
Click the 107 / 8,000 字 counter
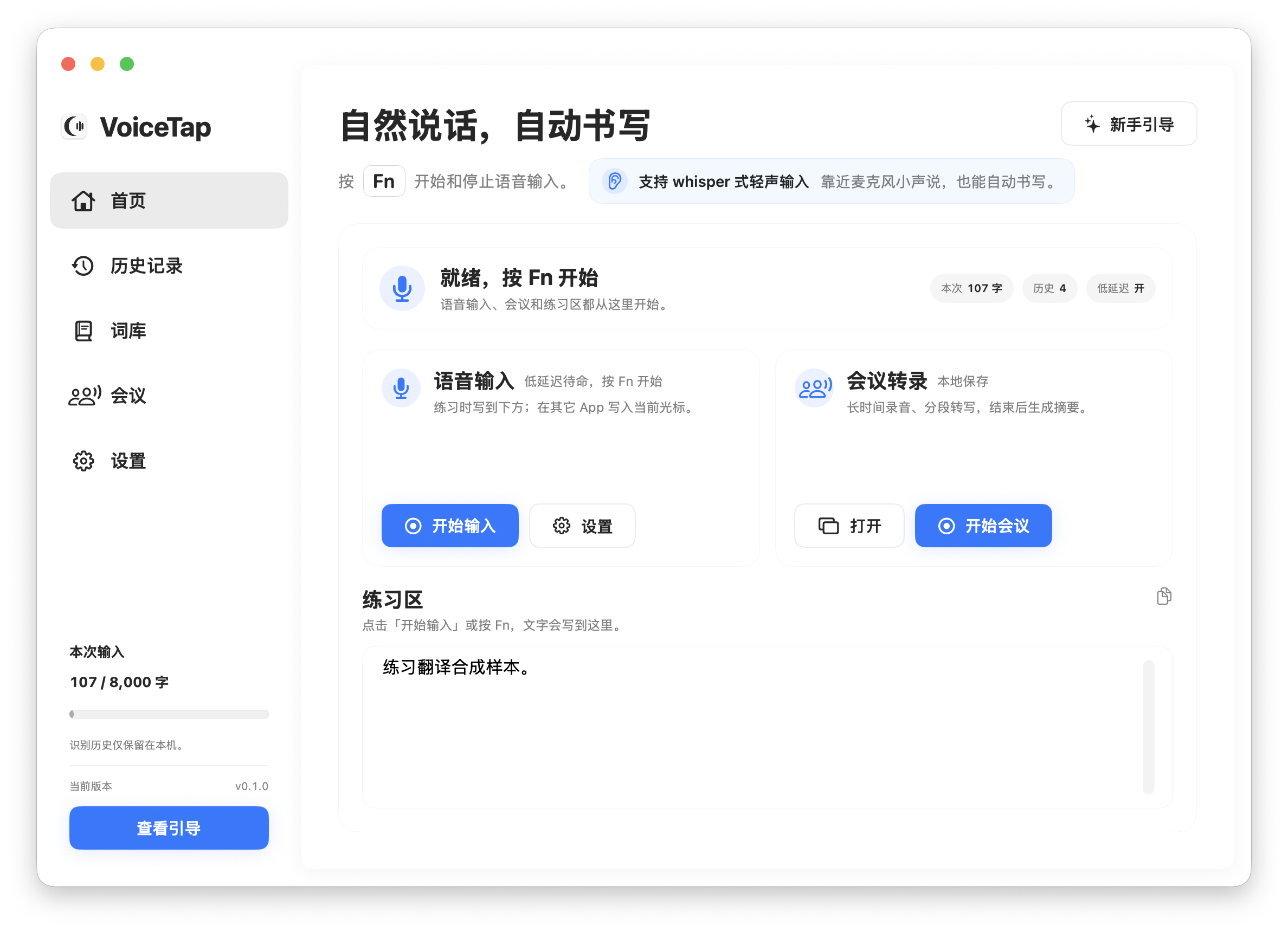(119, 682)
